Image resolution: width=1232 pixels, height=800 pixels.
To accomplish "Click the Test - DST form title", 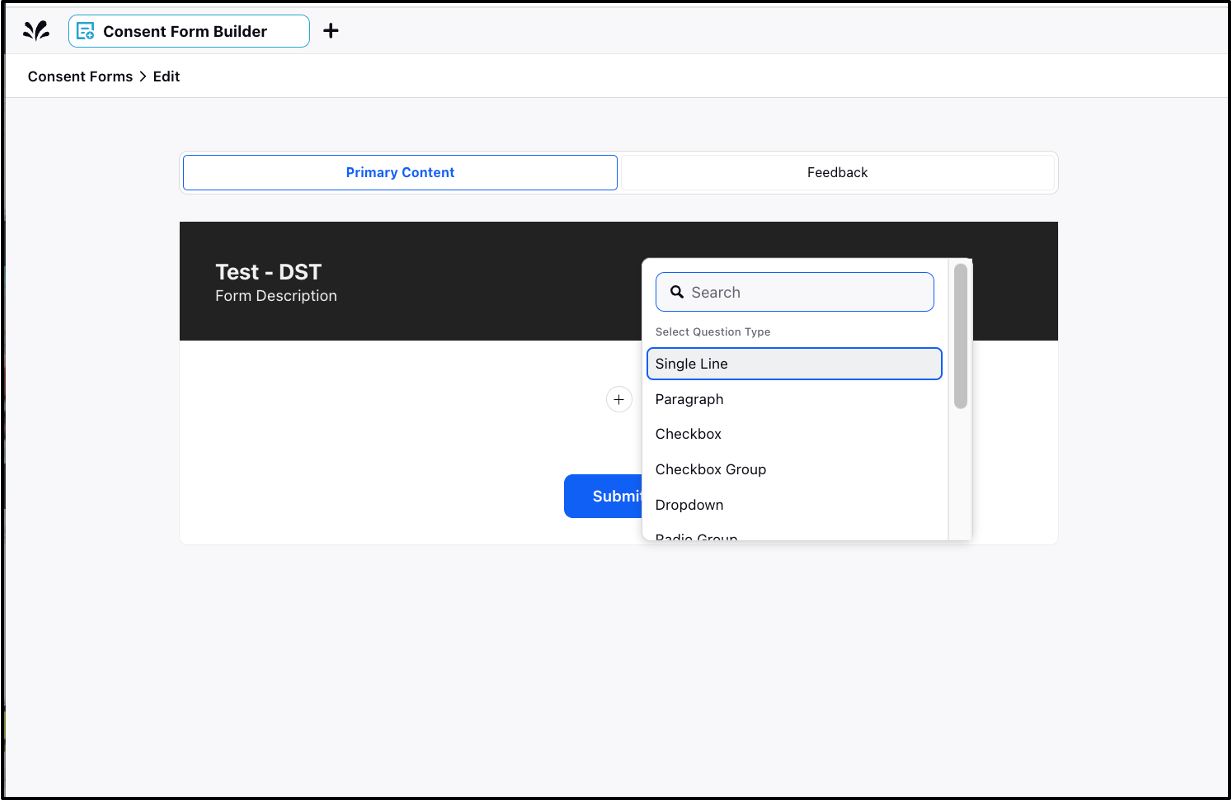I will pos(268,271).
